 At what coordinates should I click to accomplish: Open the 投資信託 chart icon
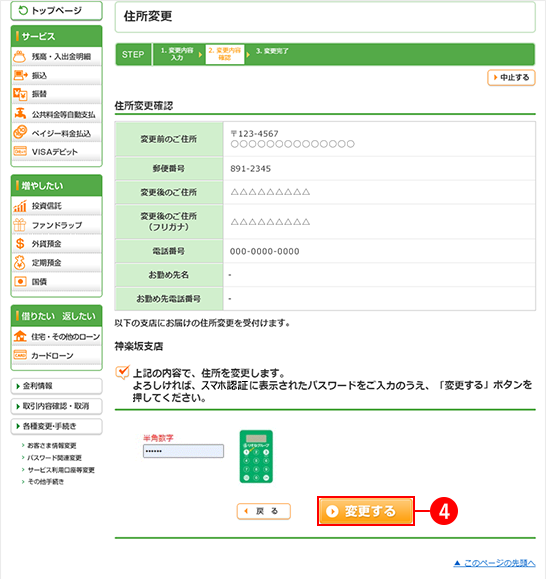point(20,206)
